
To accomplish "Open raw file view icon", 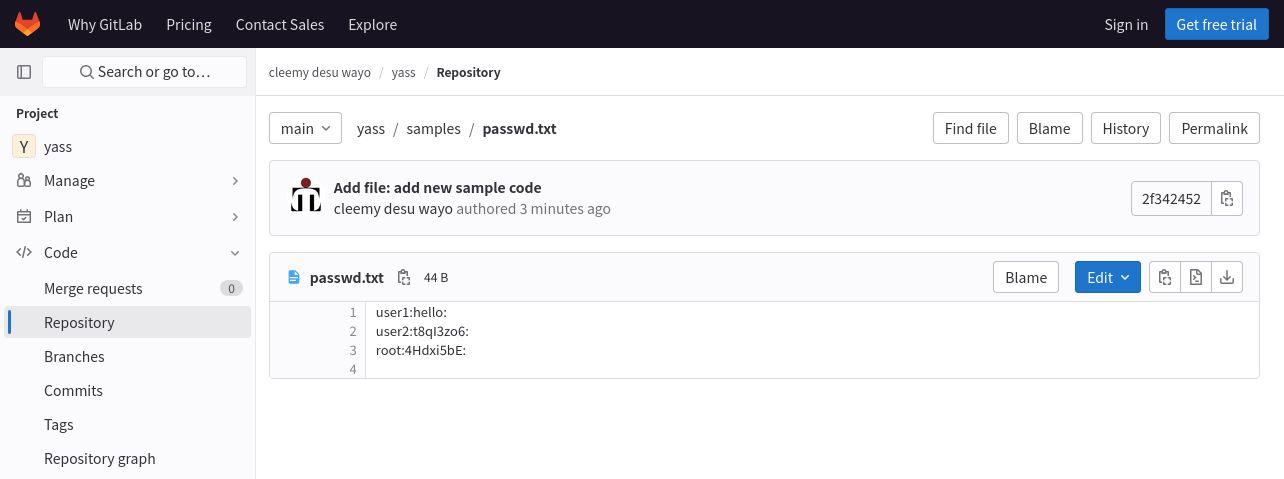I will (x=1196, y=277).
